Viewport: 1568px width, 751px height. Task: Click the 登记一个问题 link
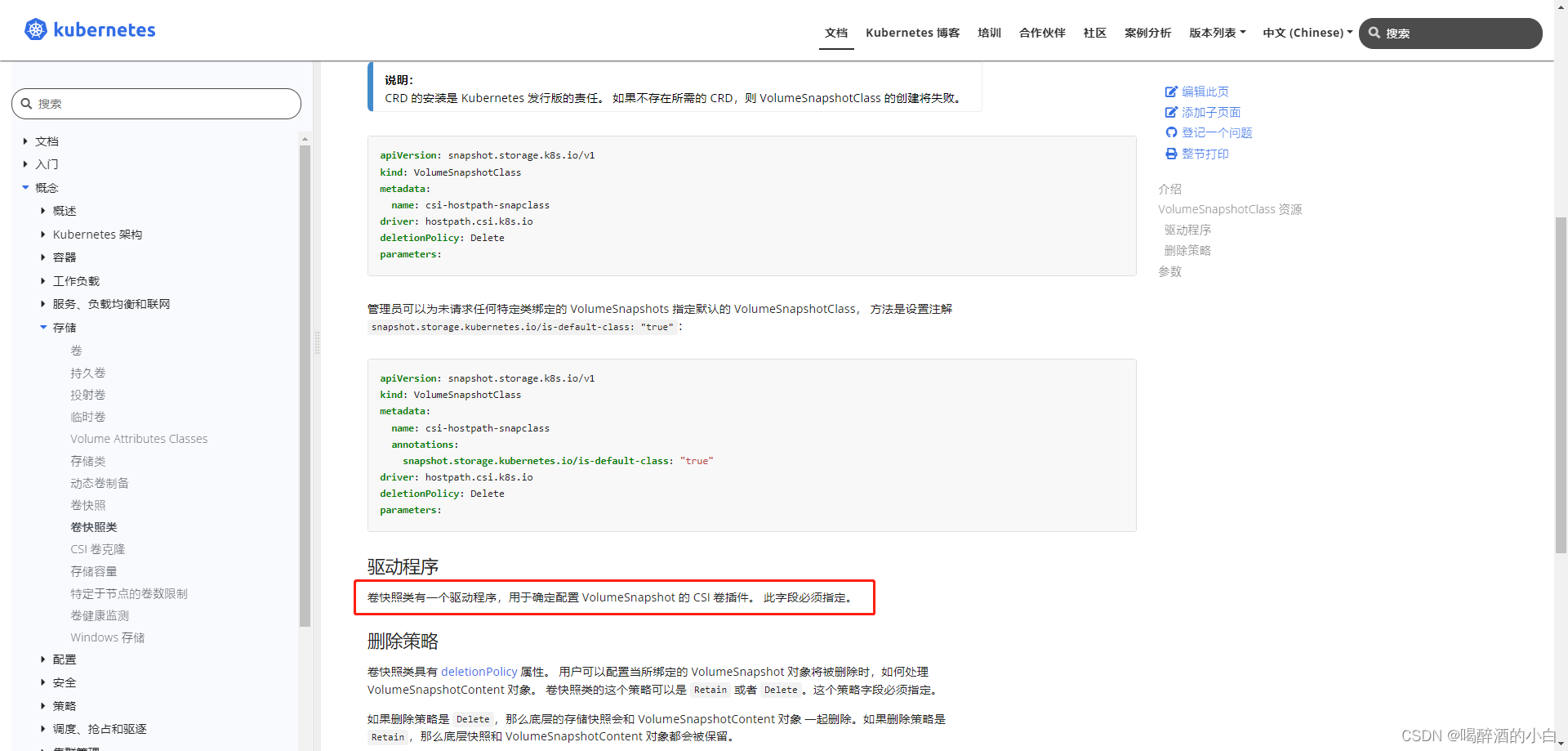pyautogui.click(x=1217, y=132)
